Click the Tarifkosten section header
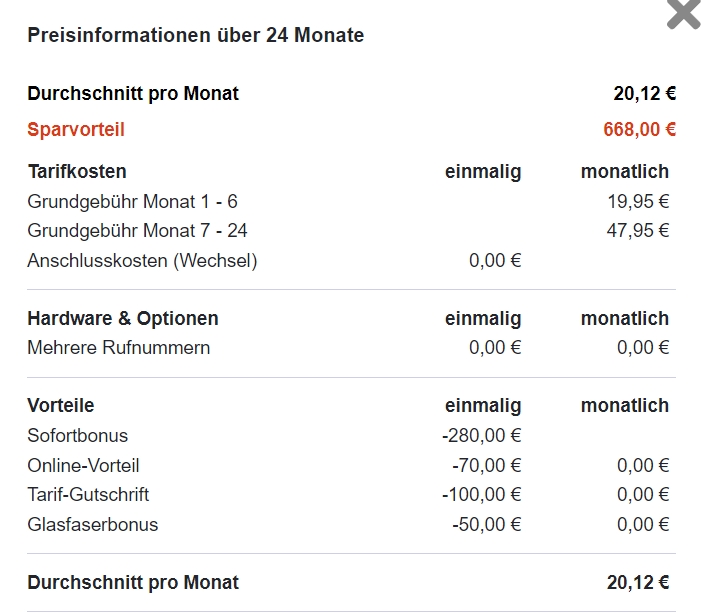 point(77,172)
